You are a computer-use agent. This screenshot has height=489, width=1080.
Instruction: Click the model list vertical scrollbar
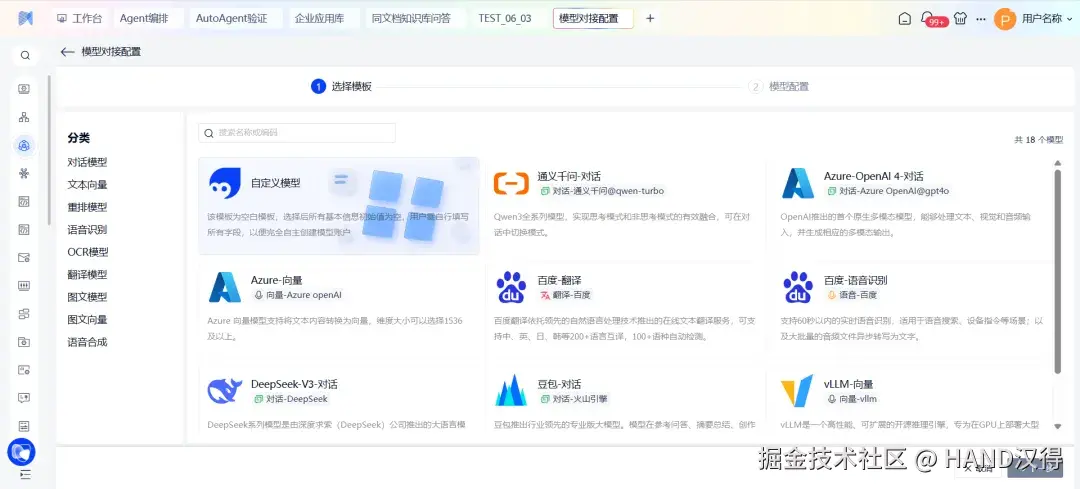pyautogui.click(x=1058, y=272)
